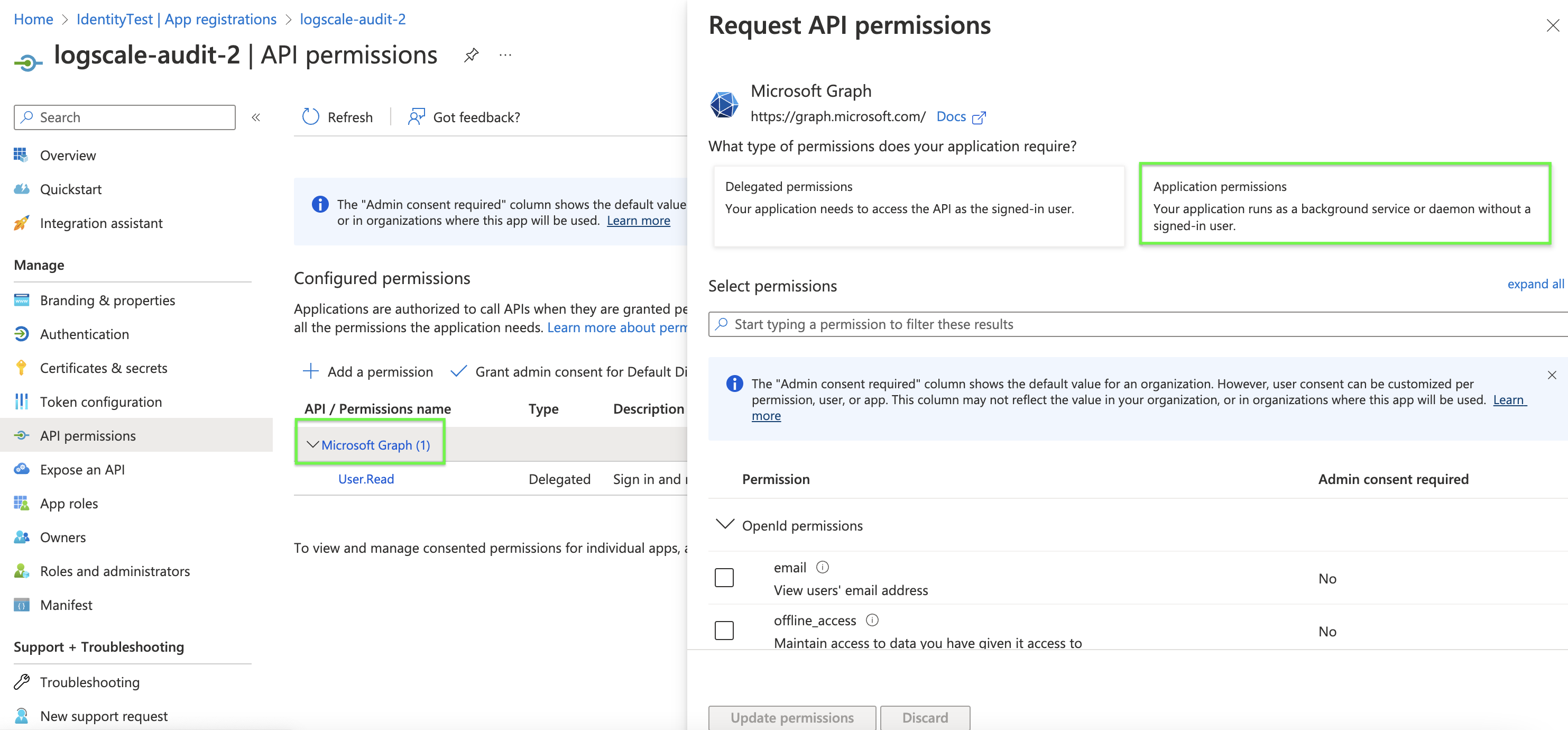Click the permission filter search field
1568x730 pixels.
1138,324
